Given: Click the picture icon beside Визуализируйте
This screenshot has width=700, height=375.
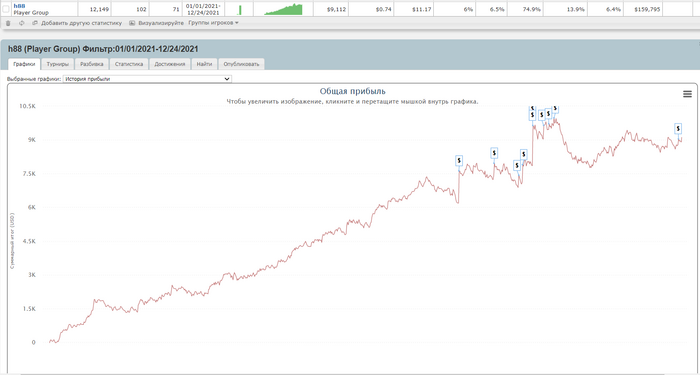Looking at the screenshot, I should [132, 23].
